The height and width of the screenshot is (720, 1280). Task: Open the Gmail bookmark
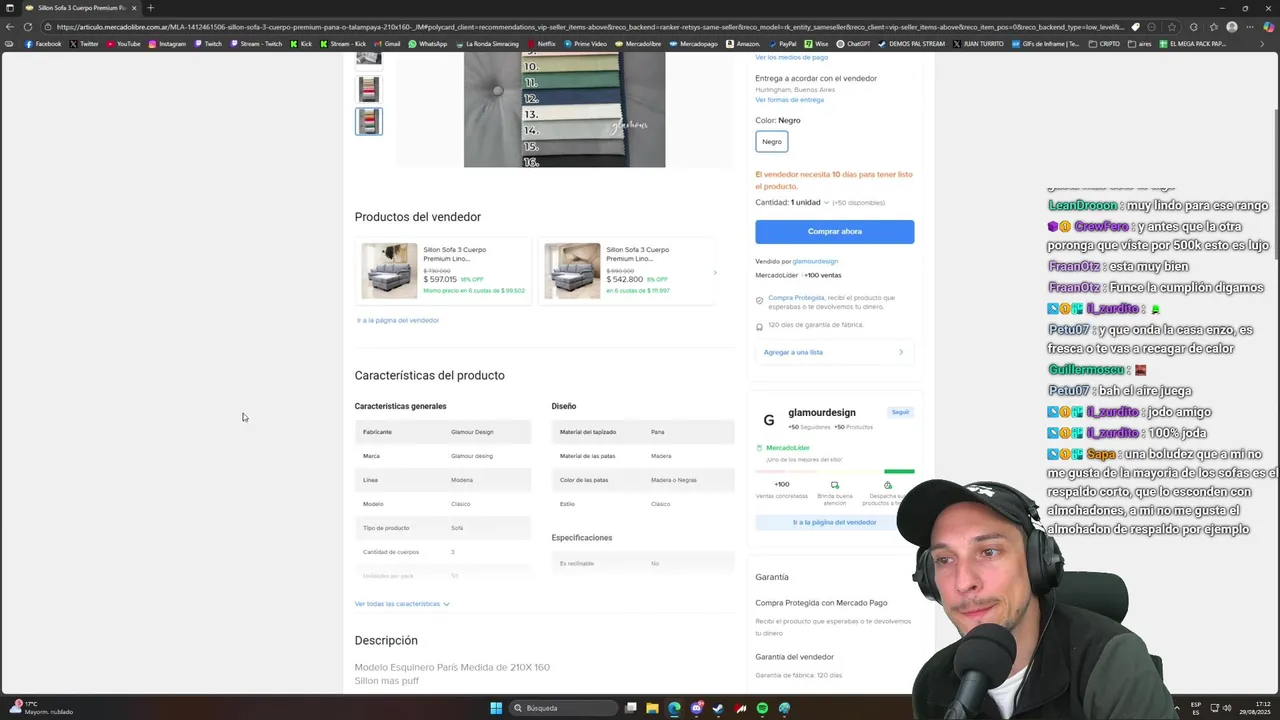pyautogui.click(x=387, y=44)
